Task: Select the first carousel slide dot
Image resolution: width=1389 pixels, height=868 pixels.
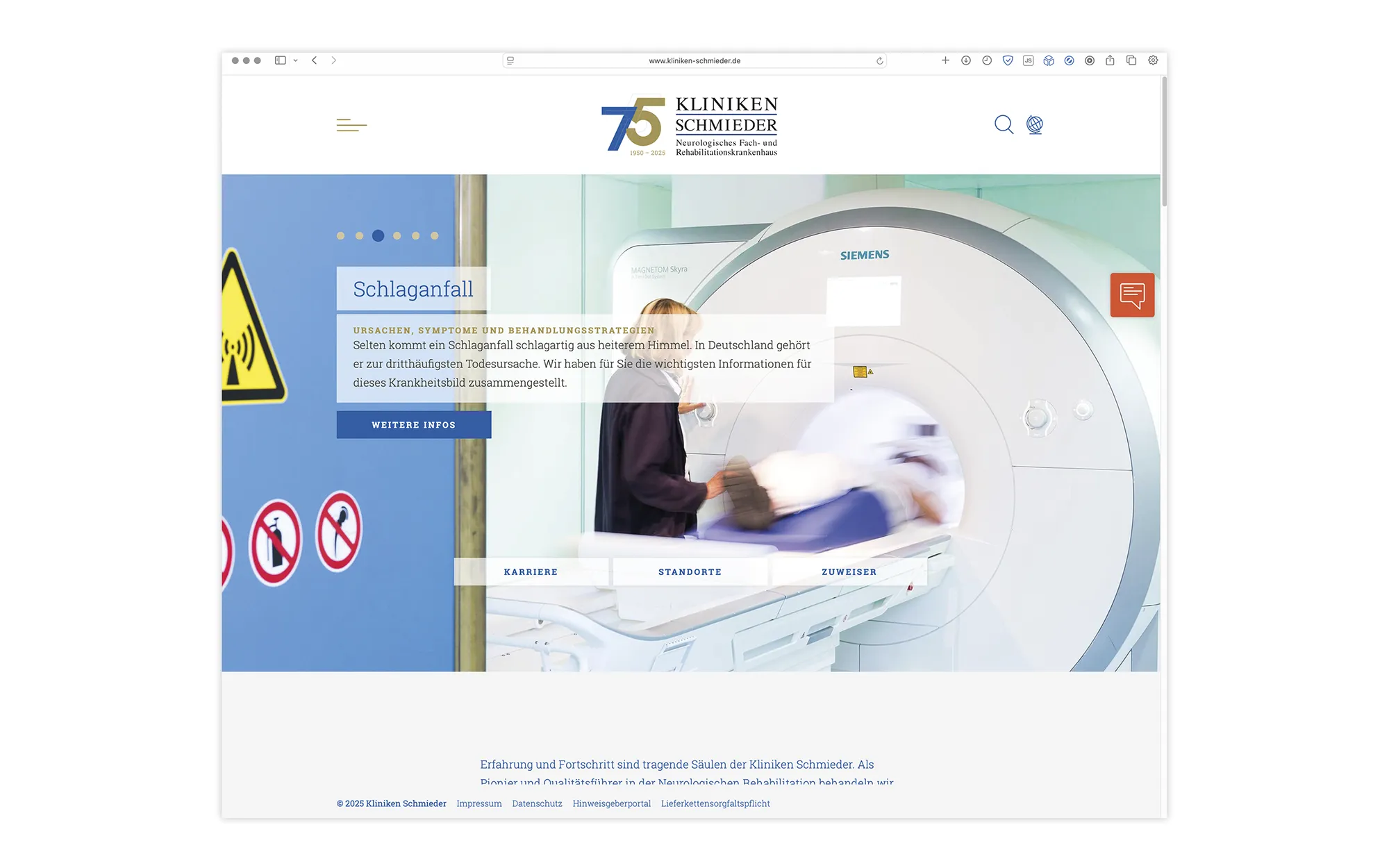Action: (340, 236)
